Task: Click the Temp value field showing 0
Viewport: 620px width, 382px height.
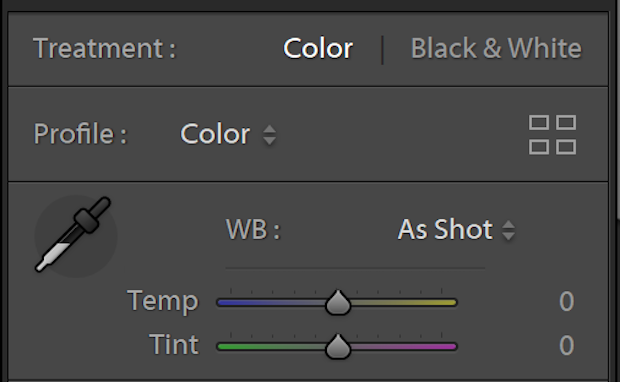Action: (566, 301)
